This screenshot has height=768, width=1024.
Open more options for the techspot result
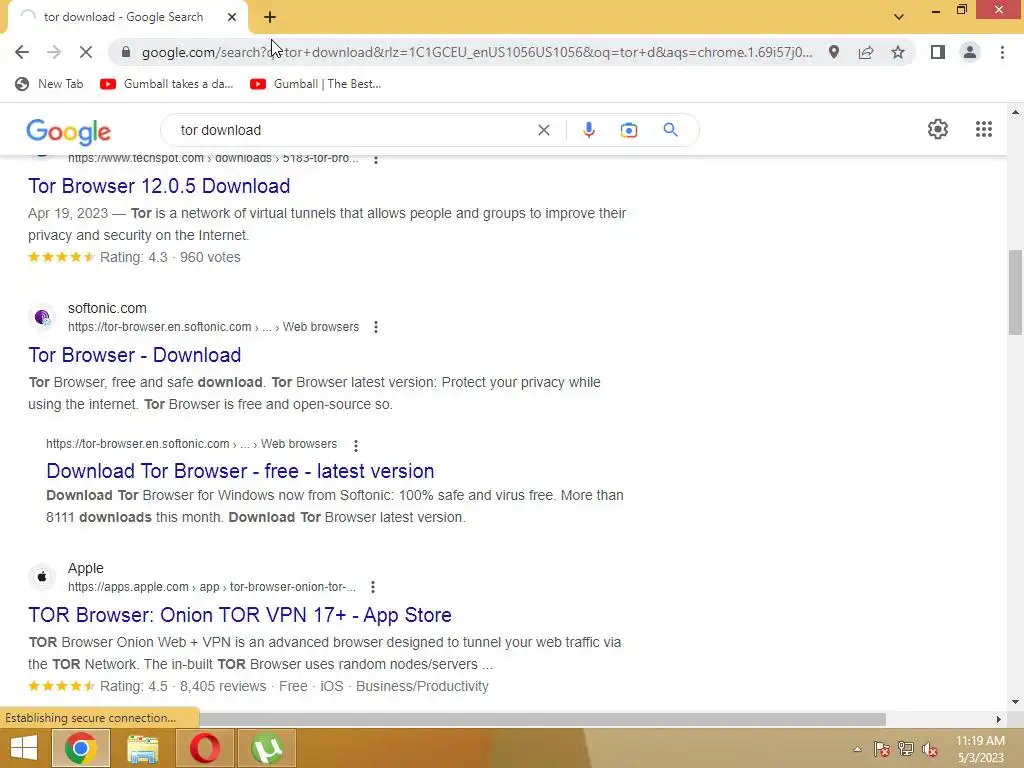coord(376,159)
